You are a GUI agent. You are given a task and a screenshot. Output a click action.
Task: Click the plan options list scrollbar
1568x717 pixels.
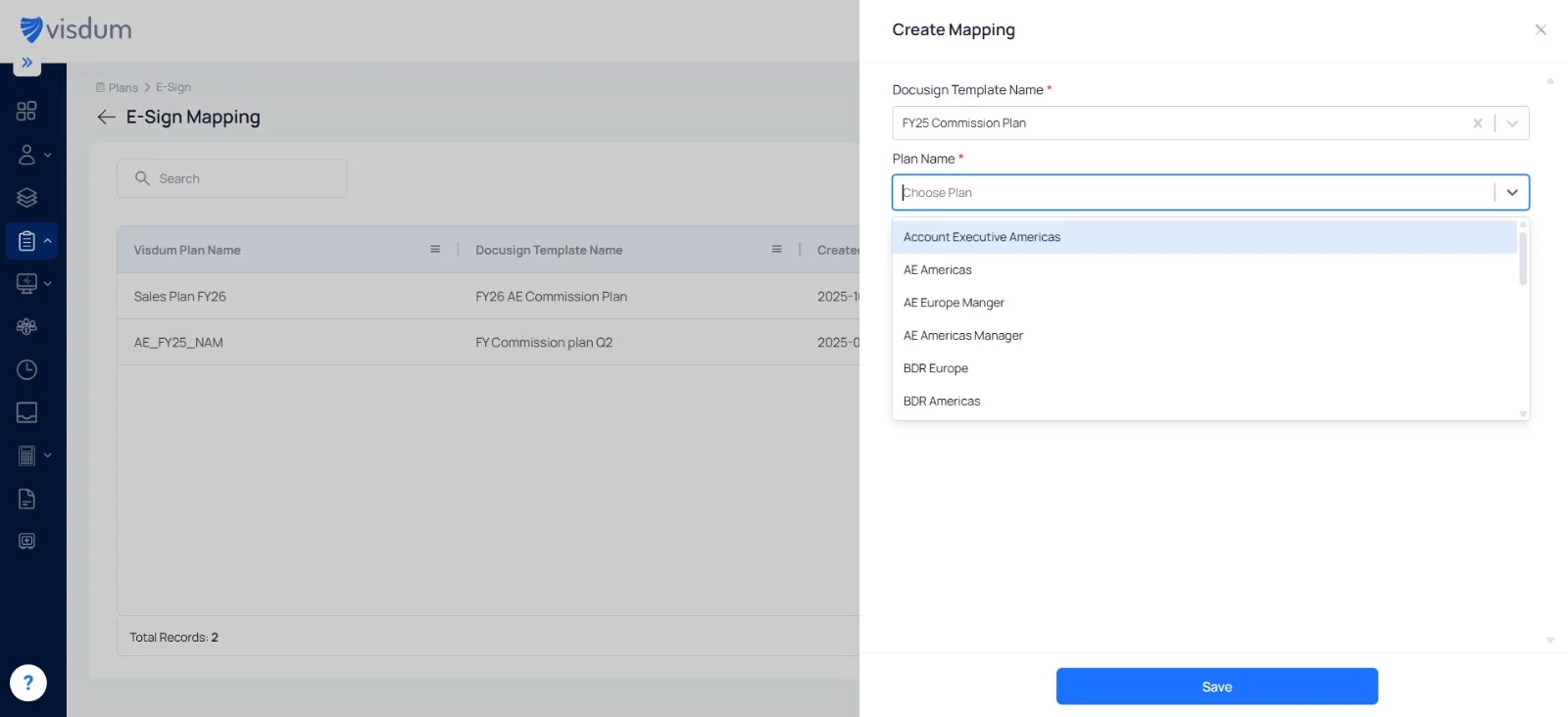click(1523, 258)
